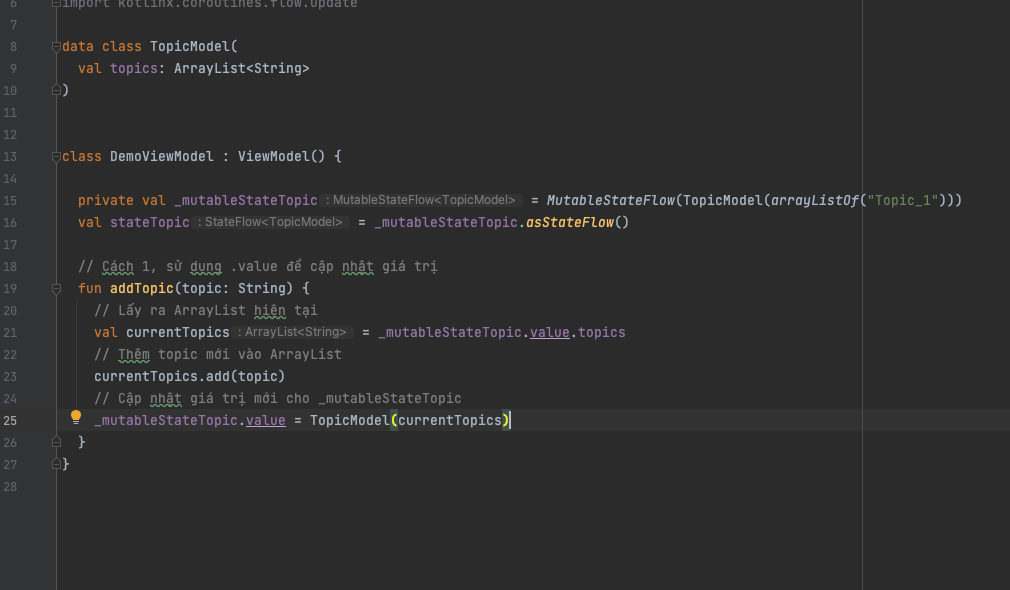1010x590 pixels.
Task: Click the currentTopics.add(topic) statement
Action: (x=189, y=376)
